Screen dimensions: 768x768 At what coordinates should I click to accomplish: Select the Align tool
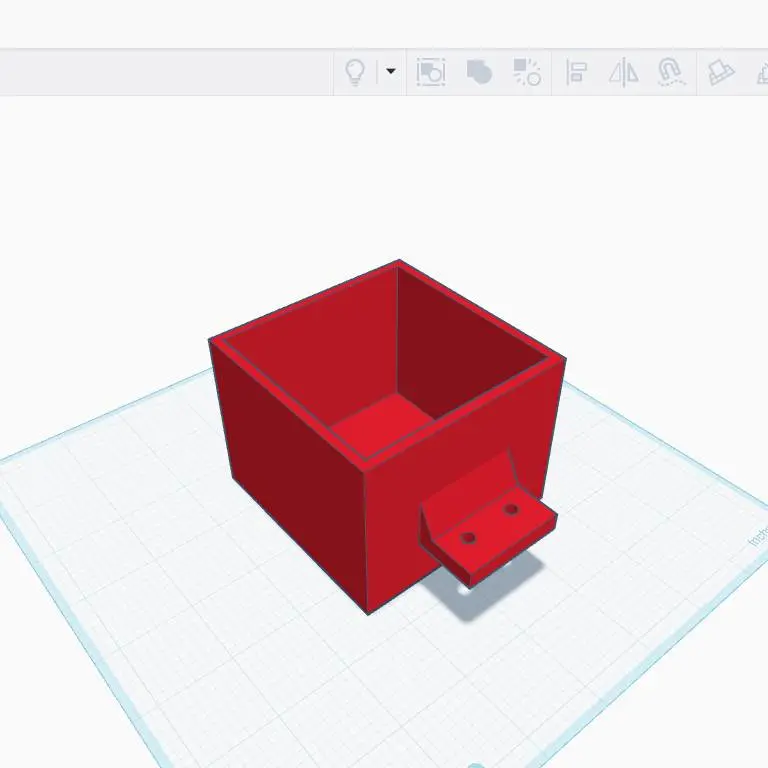click(x=576, y=72)
